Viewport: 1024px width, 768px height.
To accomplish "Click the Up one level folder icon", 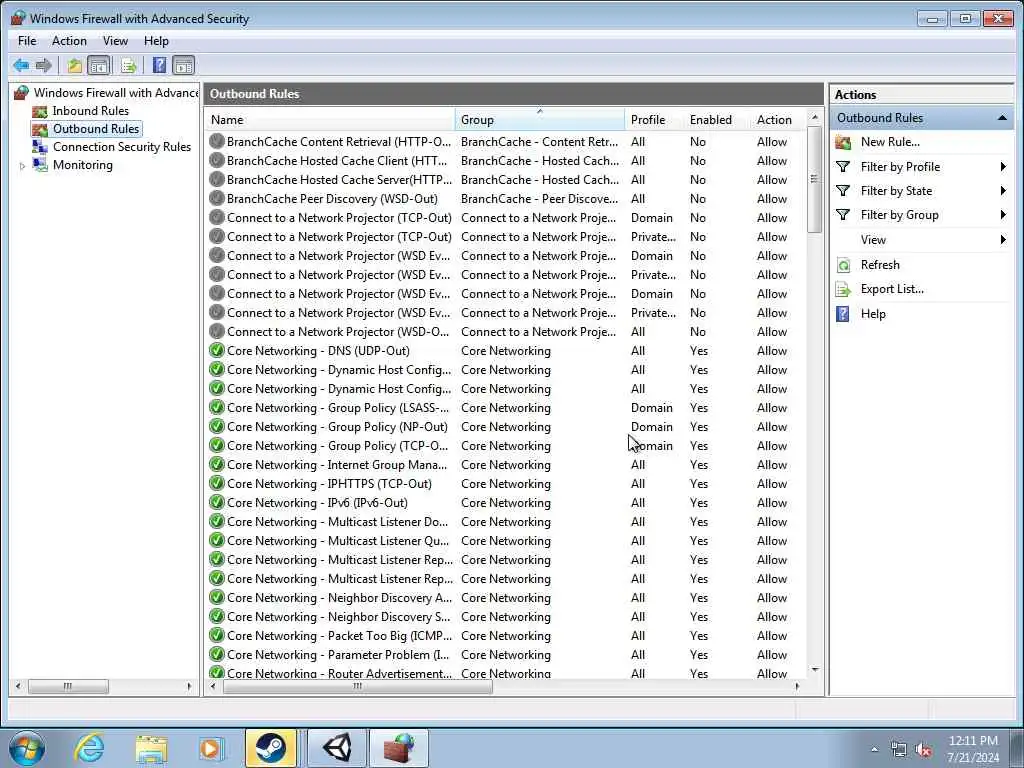I will tap(74, 65).
